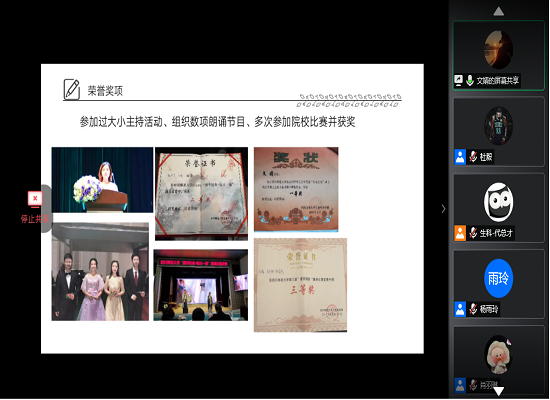Click the blue user icon beside 杜毅
The width and height of the screenshot is (550, 400).
tap(460, 157)
